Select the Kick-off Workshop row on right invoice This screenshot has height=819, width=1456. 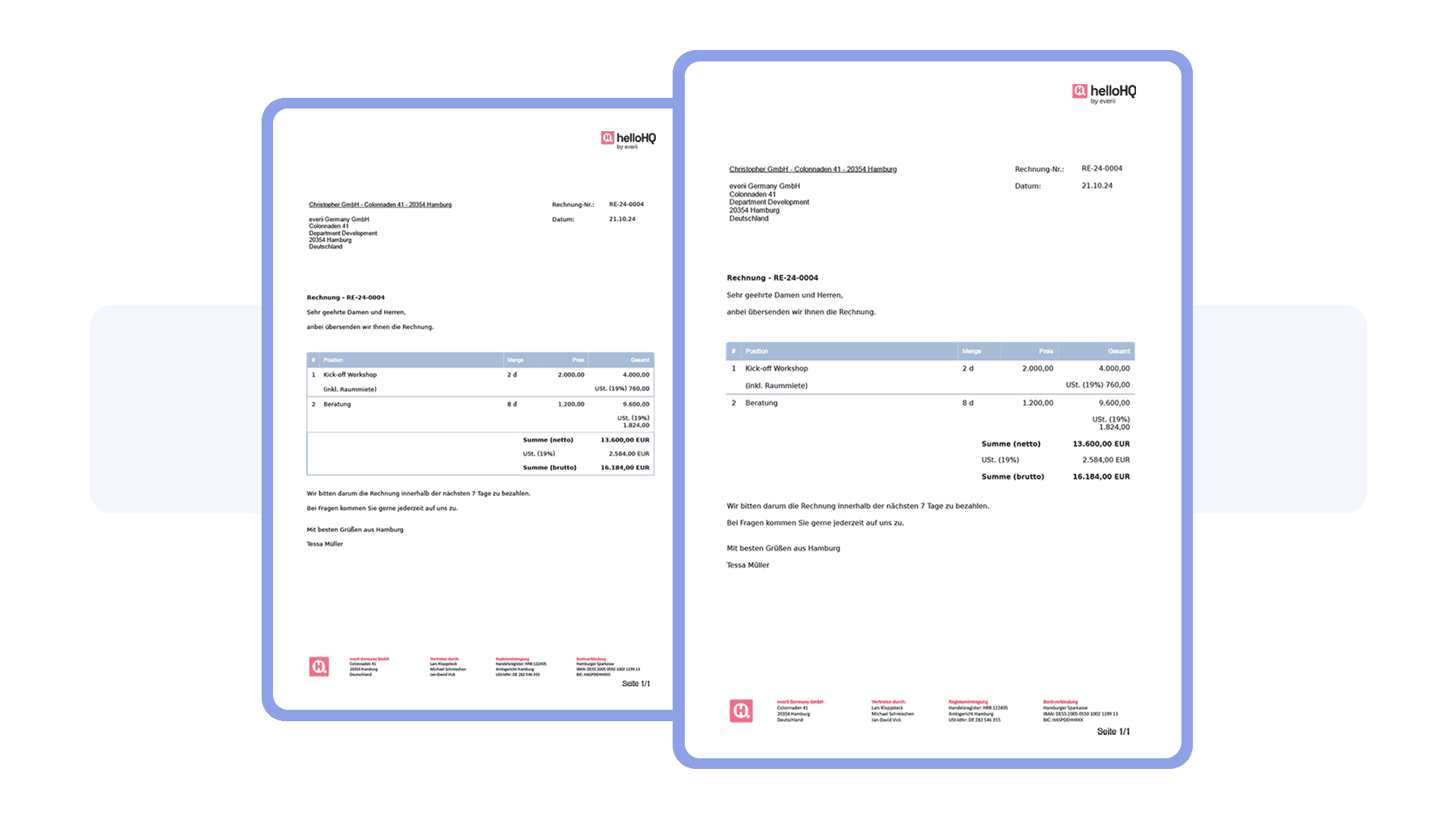point(777,369)
